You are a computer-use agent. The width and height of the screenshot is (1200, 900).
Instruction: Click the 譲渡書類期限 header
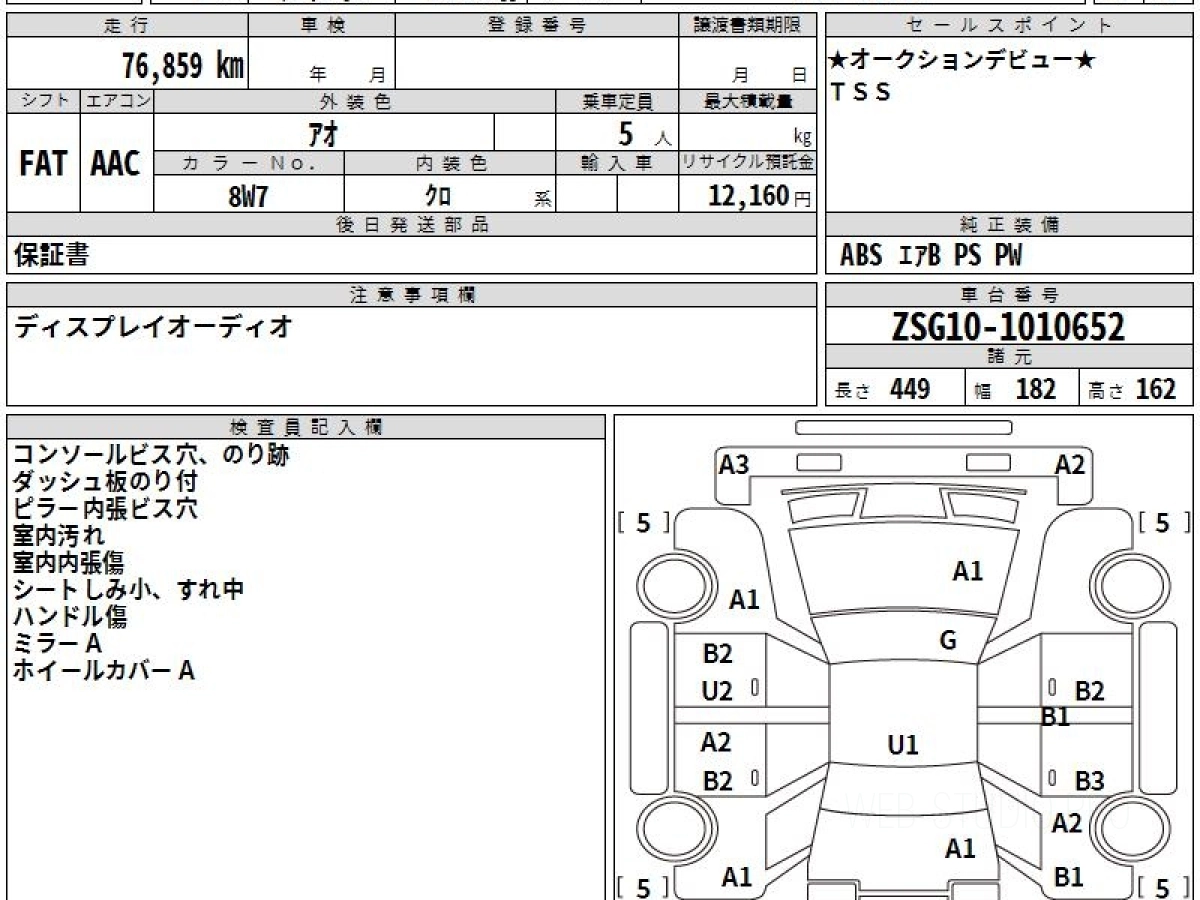[x=747, y=26]
